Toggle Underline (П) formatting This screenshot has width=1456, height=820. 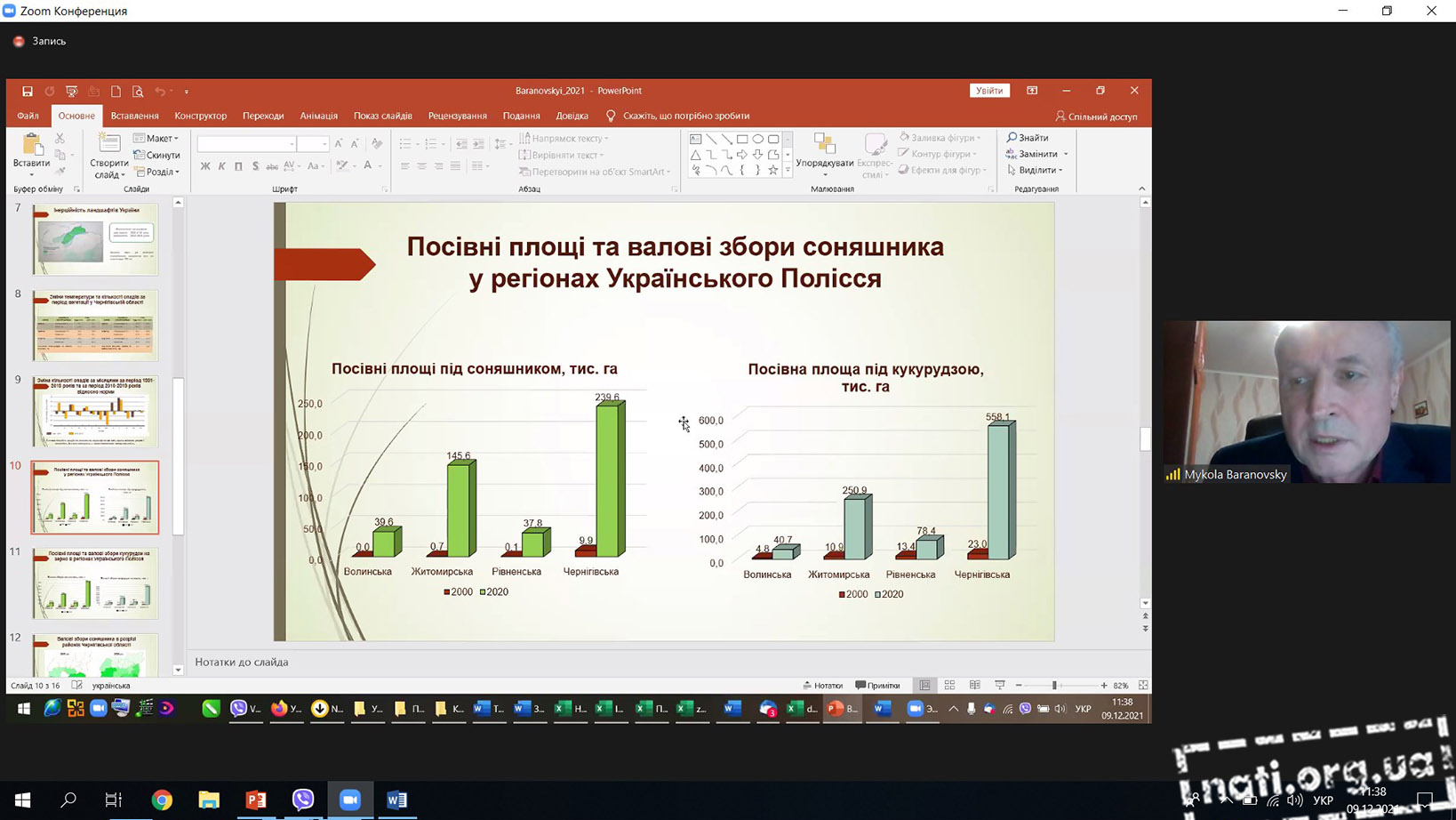(x=238, y=166)
